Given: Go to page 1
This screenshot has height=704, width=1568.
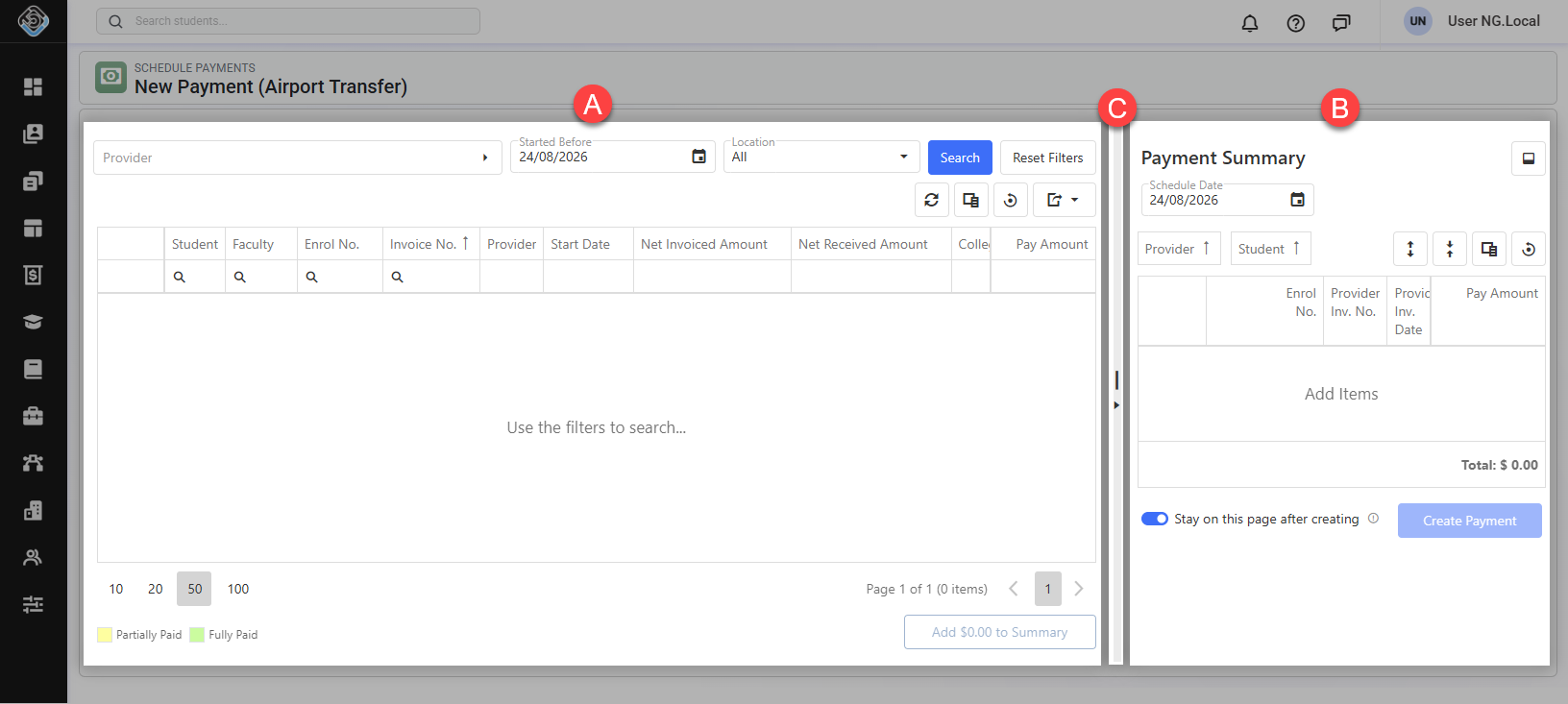Looking at the screenshot, I should 1048,589.
